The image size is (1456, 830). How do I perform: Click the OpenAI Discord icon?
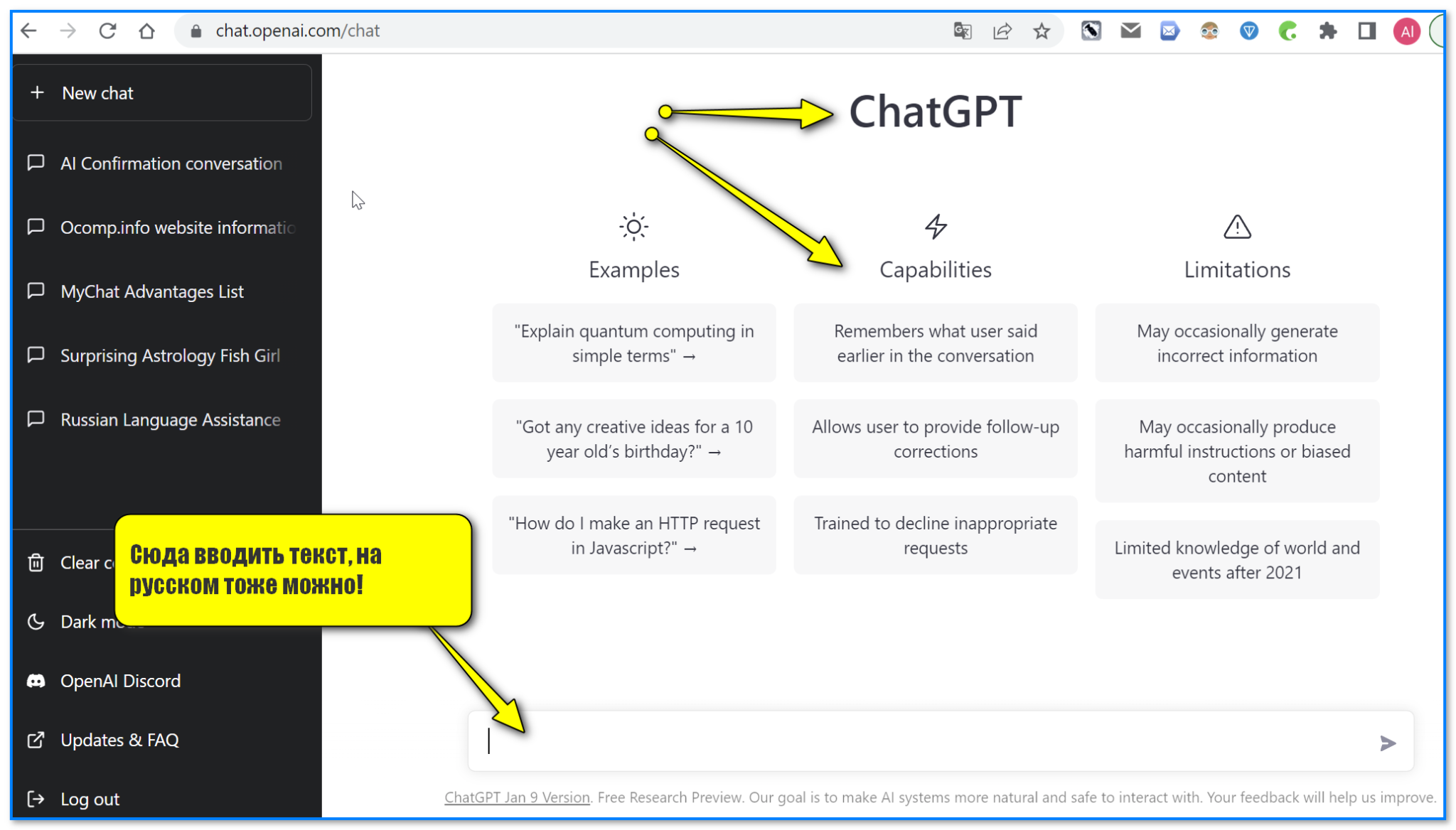click(x=33, y=681)
